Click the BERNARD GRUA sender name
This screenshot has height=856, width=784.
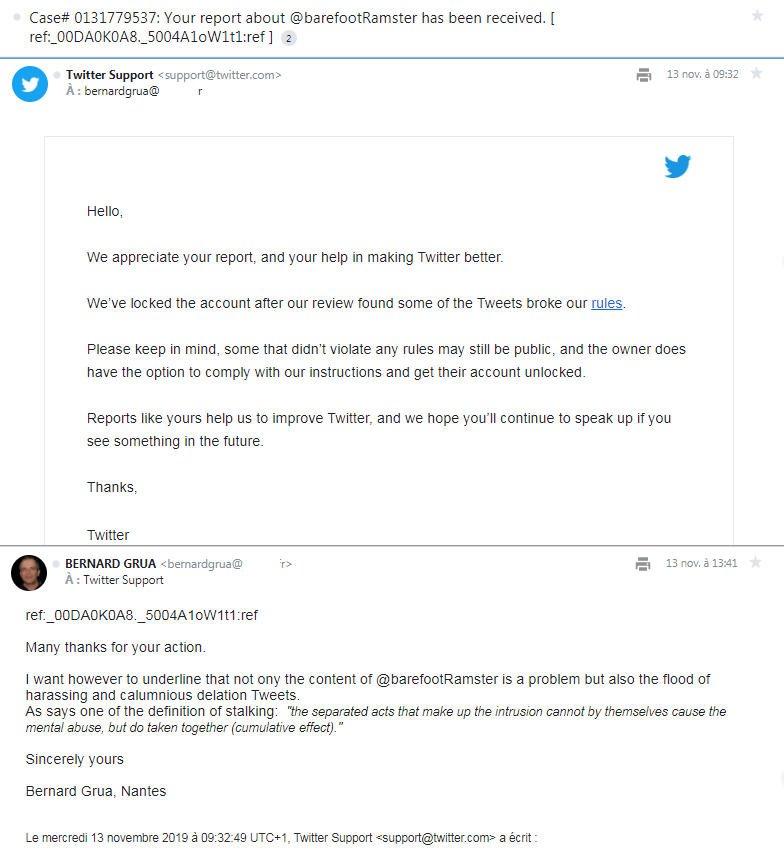110,564
